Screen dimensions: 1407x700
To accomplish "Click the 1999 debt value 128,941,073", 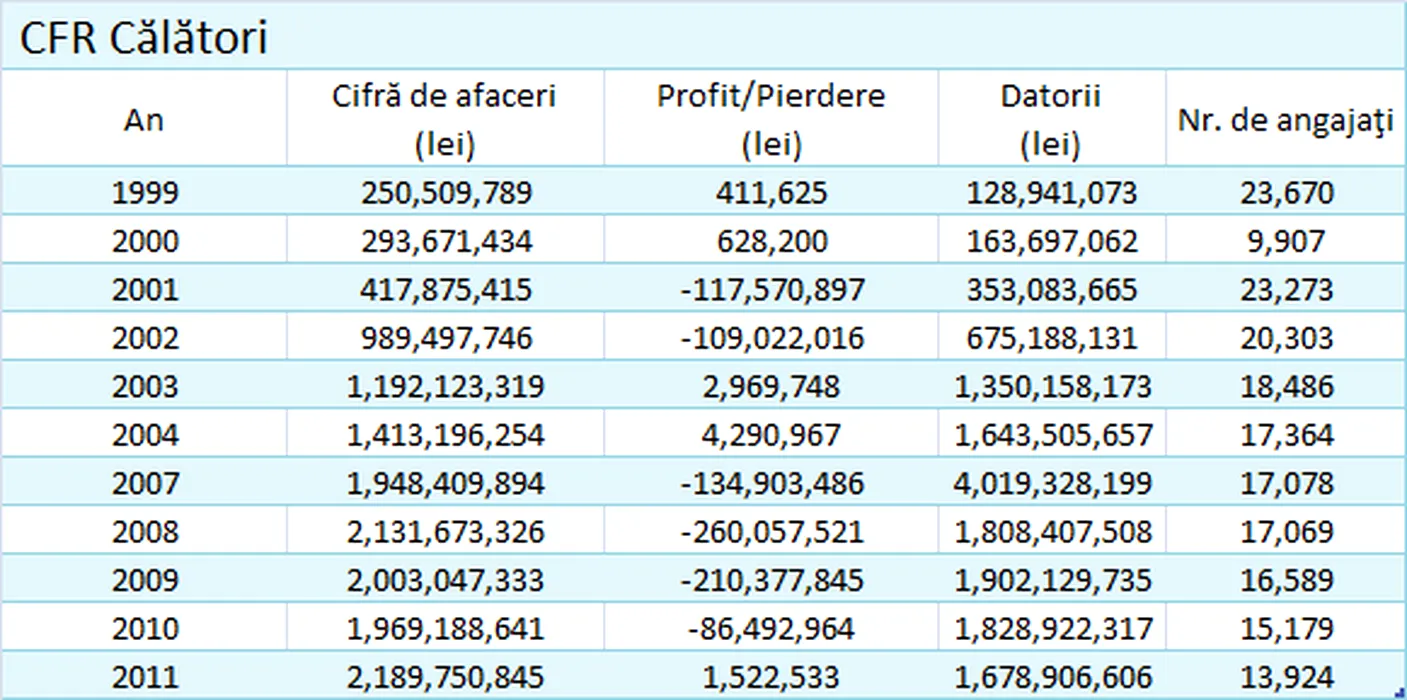I will click(x=1051, y=192).
